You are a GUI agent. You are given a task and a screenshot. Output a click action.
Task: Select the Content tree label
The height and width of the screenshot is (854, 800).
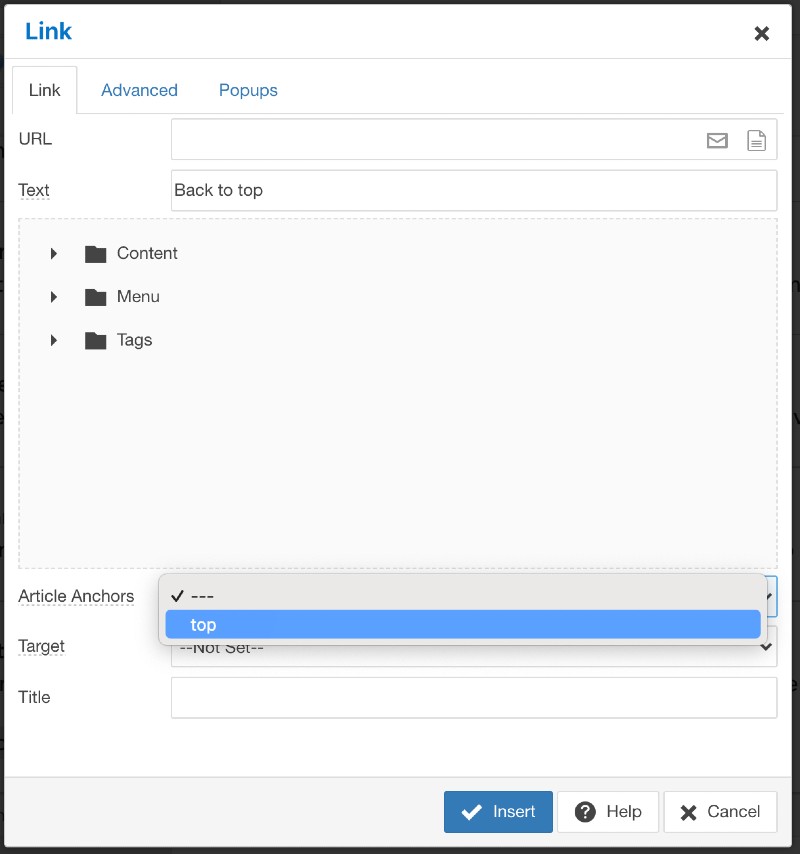147,253
